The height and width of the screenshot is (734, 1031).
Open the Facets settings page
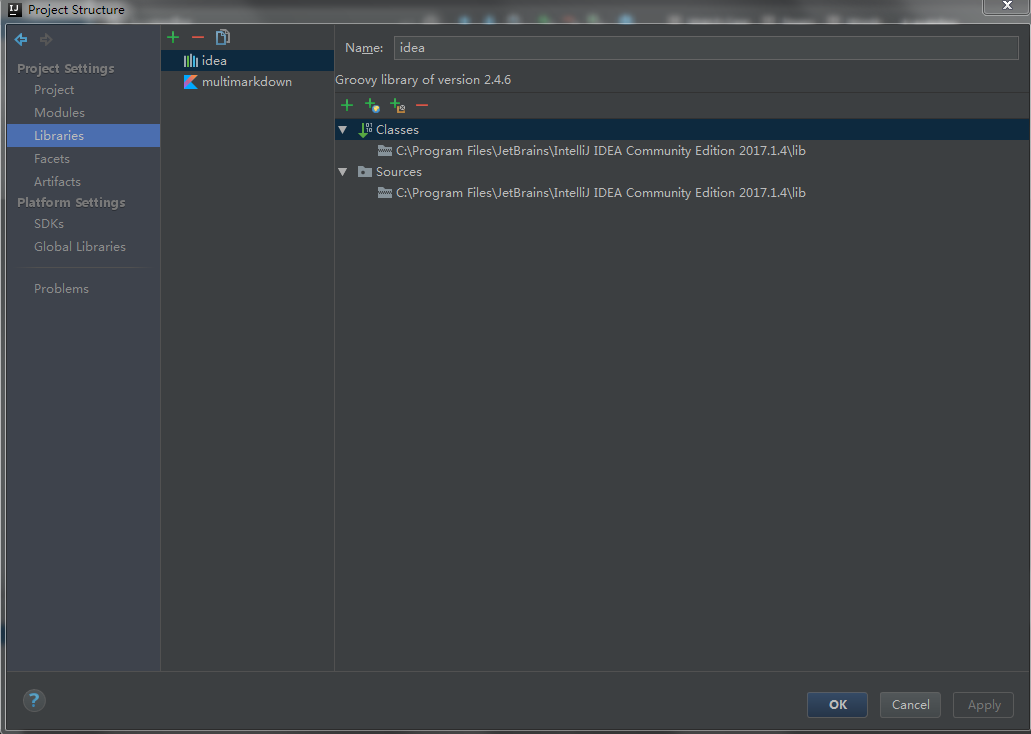click(52, 159)
